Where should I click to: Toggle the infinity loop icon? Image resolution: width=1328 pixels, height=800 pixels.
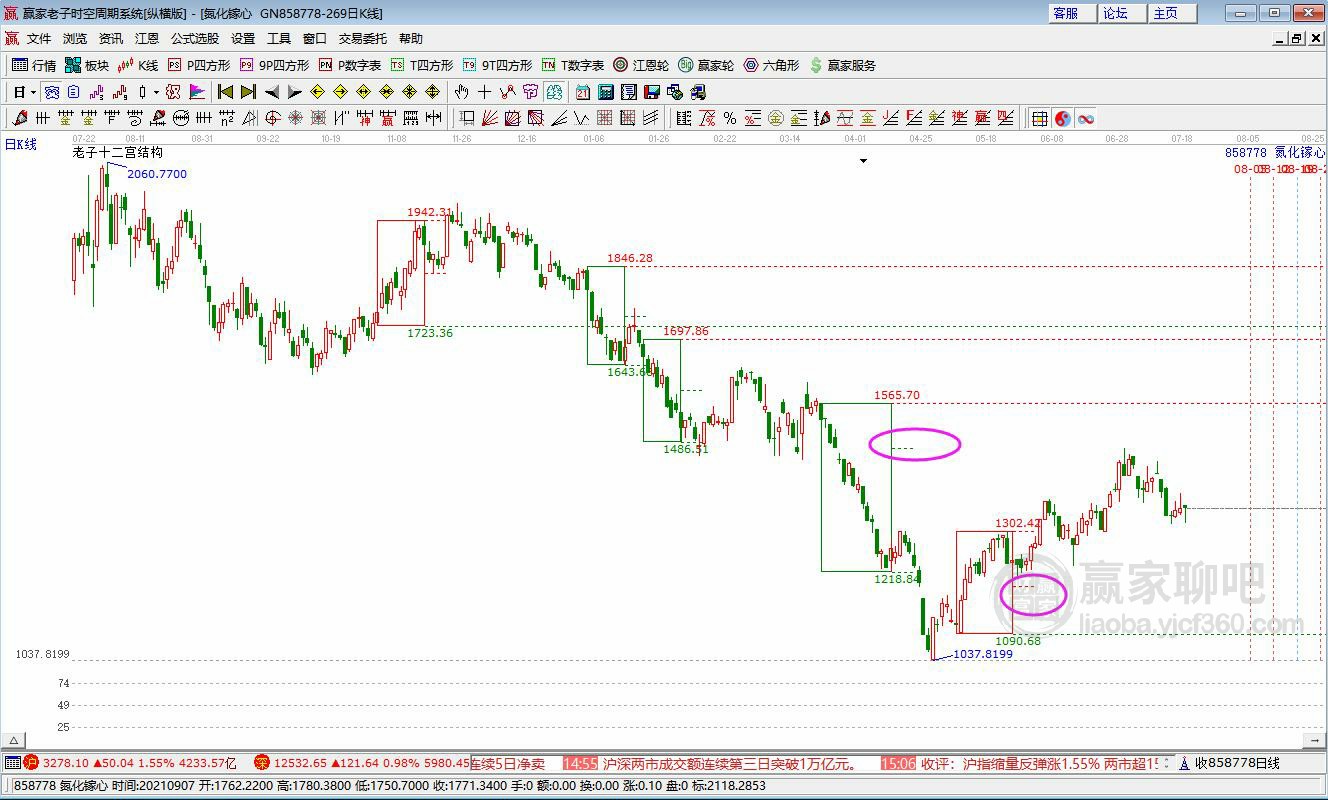[x=1086, y=118]
